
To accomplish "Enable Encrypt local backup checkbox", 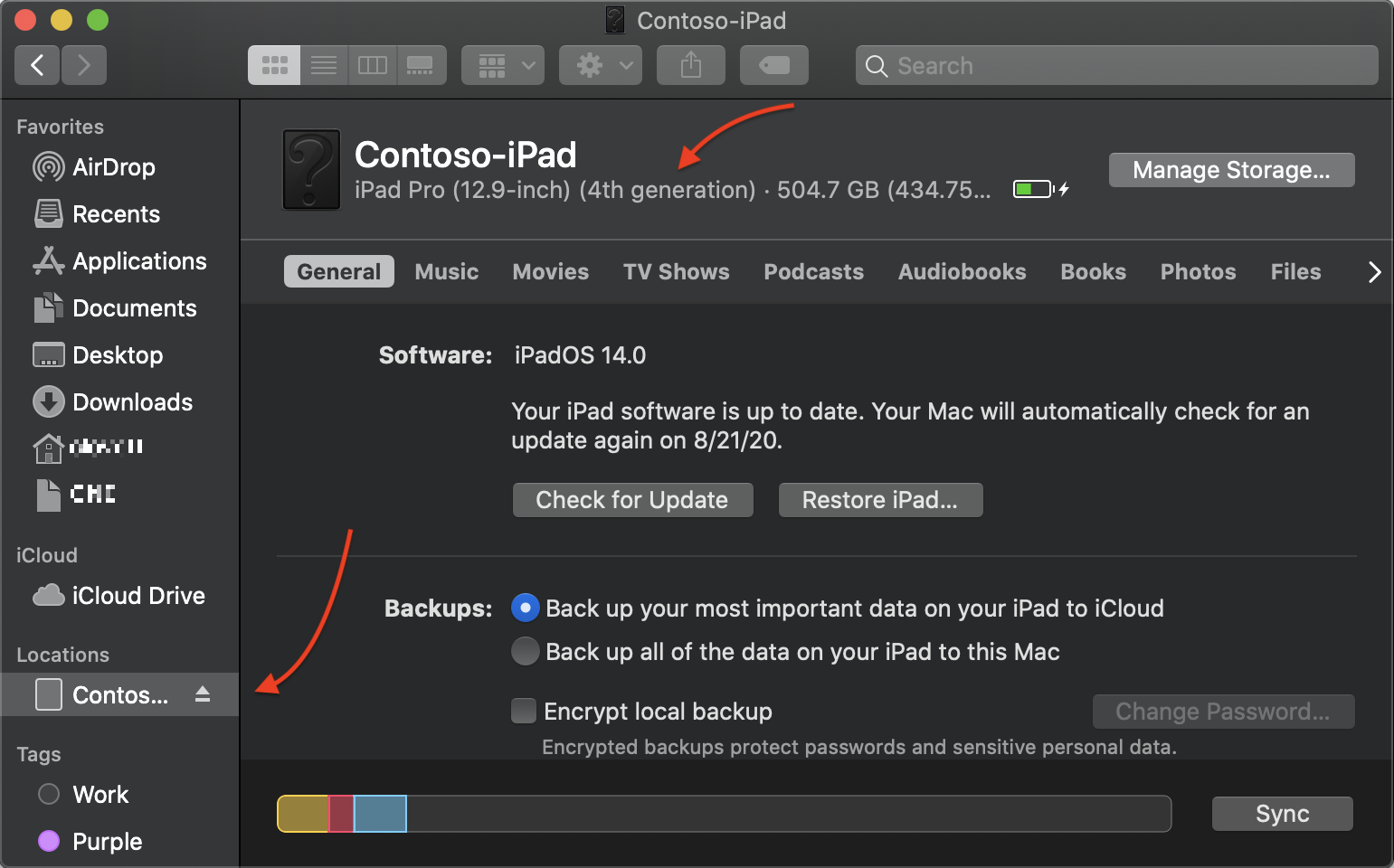I will 524,711.
